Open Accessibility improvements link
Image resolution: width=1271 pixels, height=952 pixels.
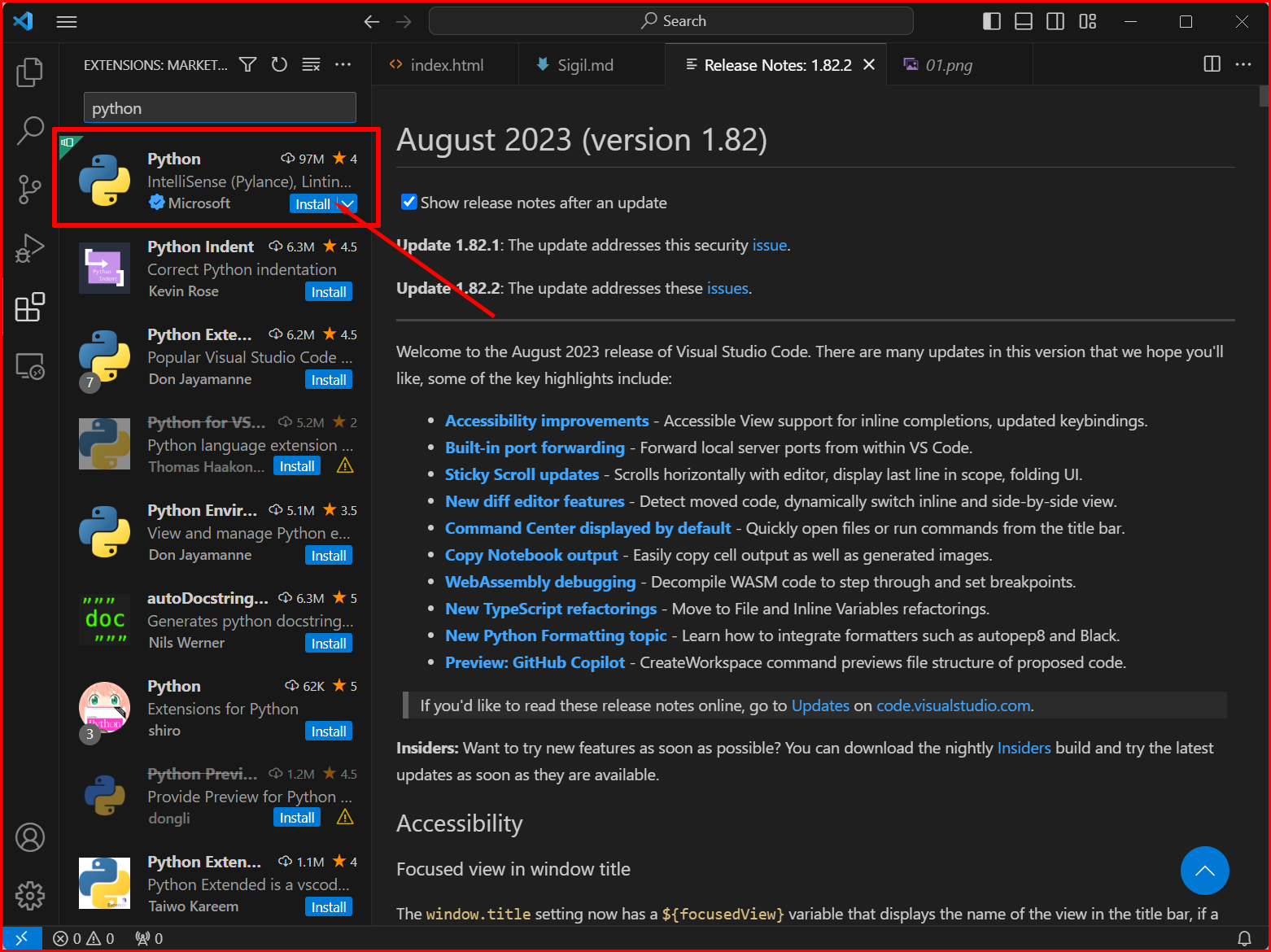click(547, 421)
